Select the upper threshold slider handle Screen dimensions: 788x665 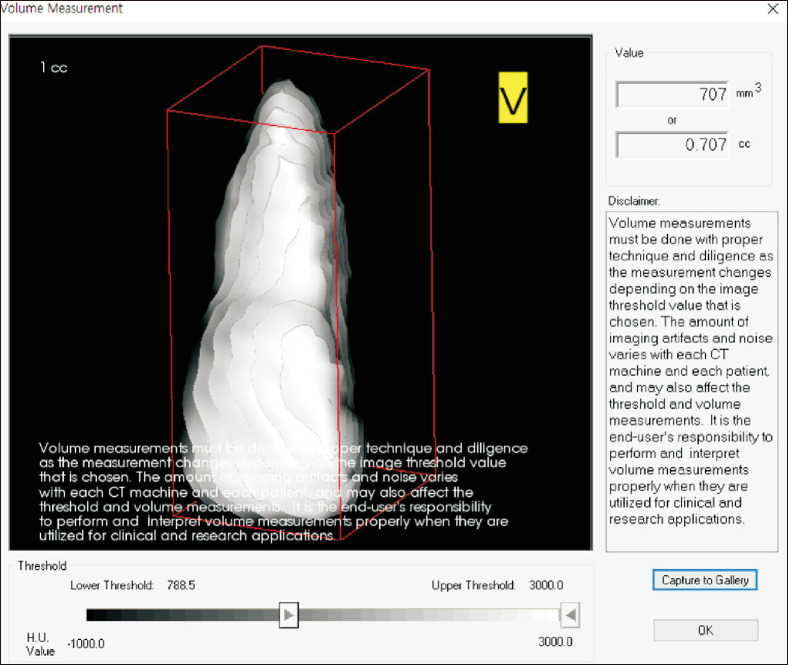tap(568, 615)
